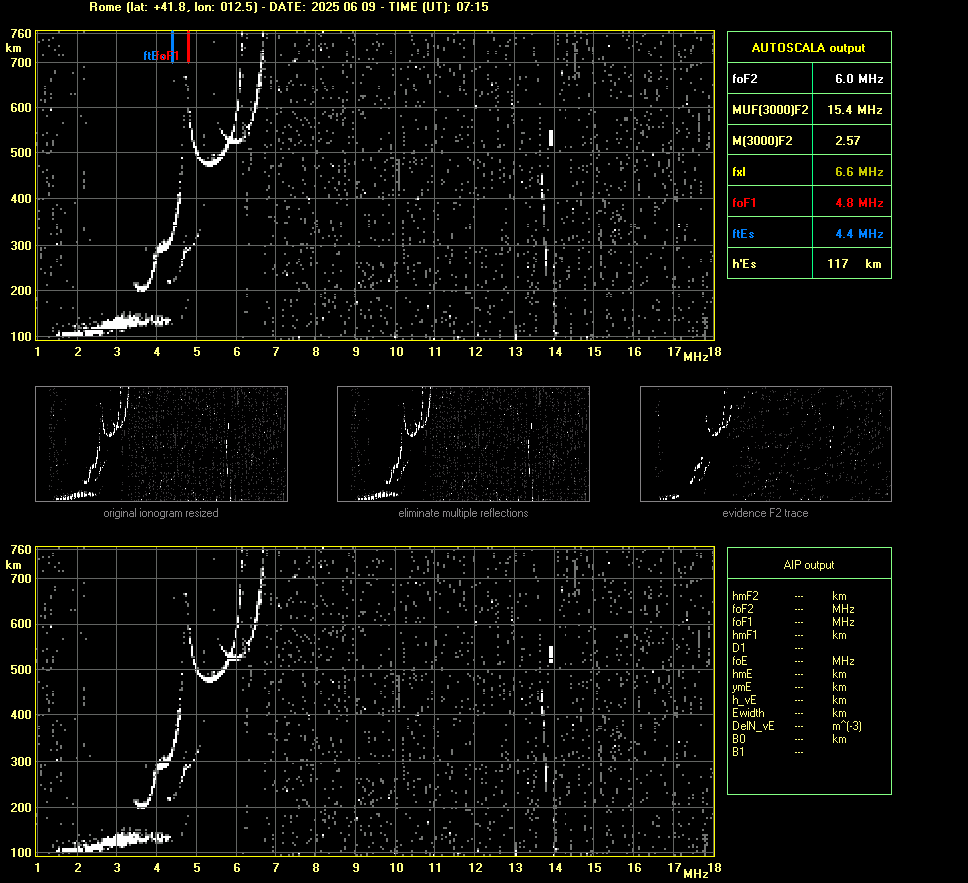
Task: Click the 18 MHz label on top ionogram
Action: click(714, 352)
